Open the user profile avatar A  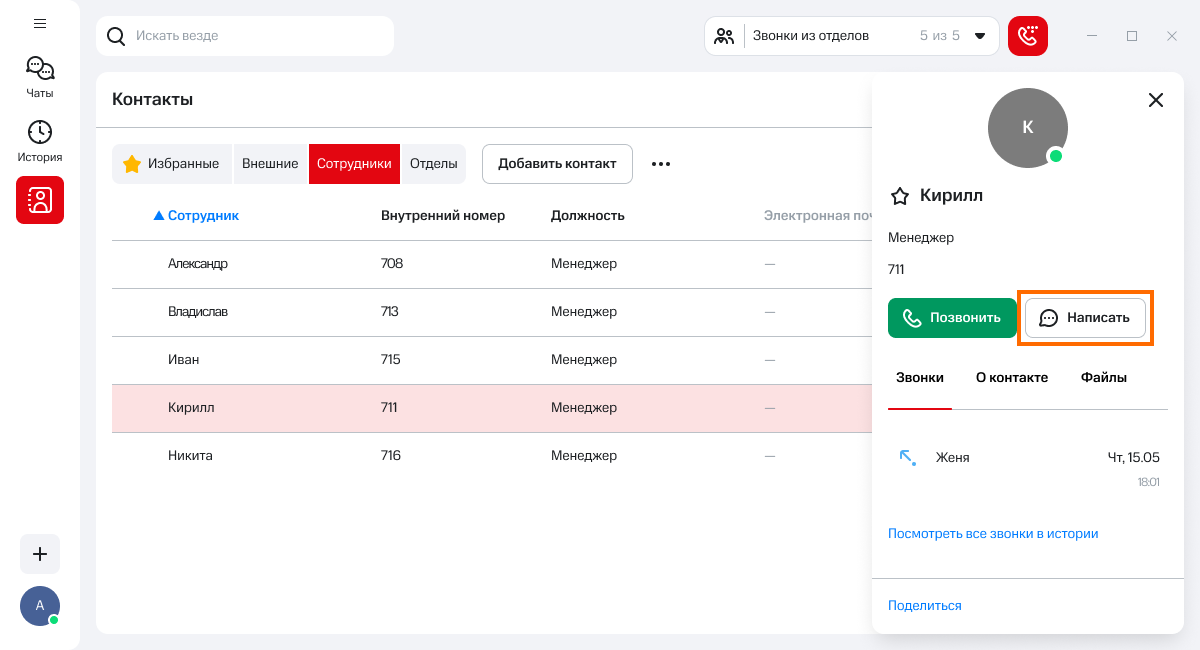click(x=40, y=605)
